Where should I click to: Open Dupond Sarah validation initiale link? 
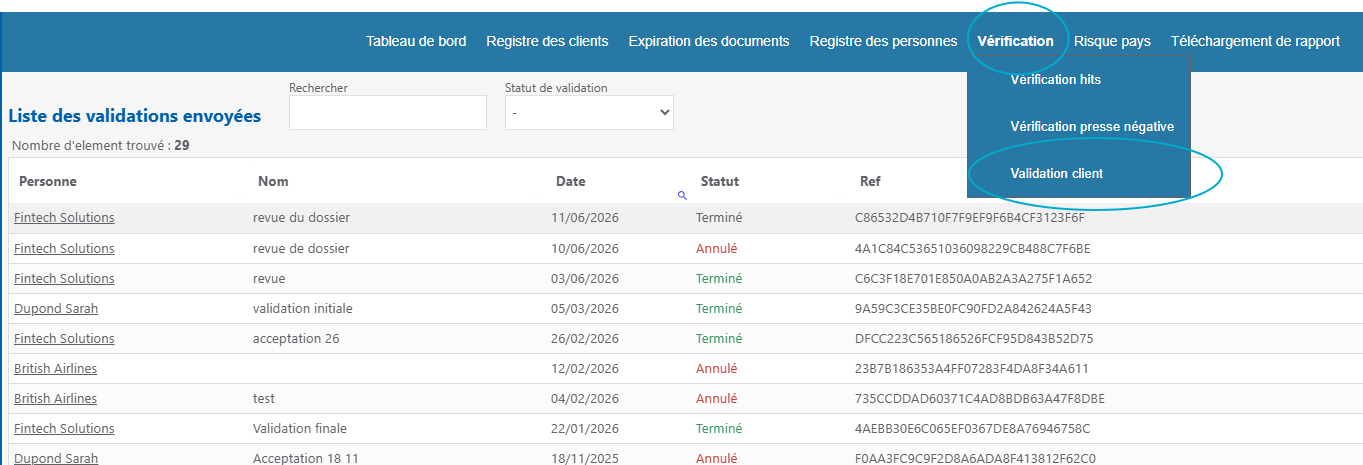click(x=56, y=308)
